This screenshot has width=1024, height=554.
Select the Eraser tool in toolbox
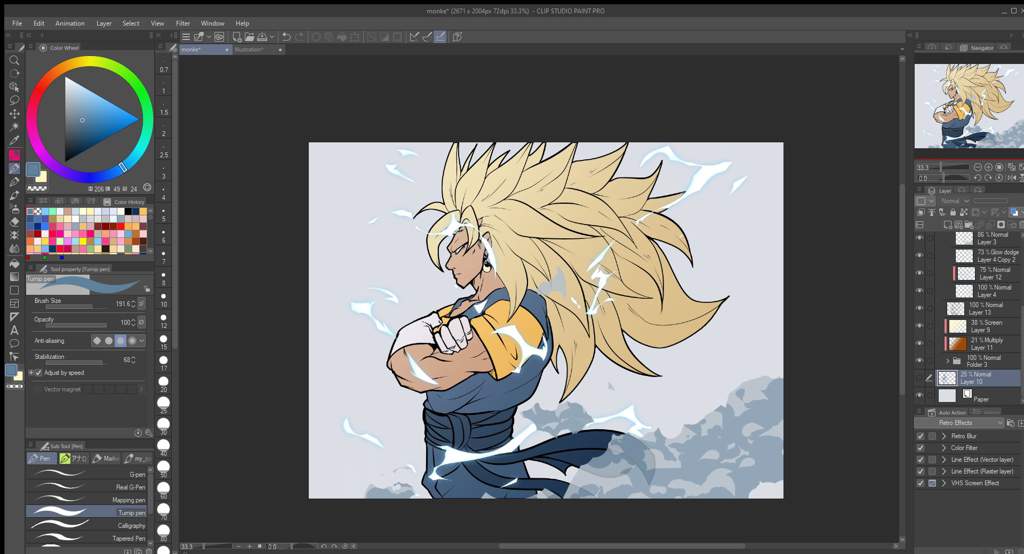pyautogui.click(x=14, y=222)
